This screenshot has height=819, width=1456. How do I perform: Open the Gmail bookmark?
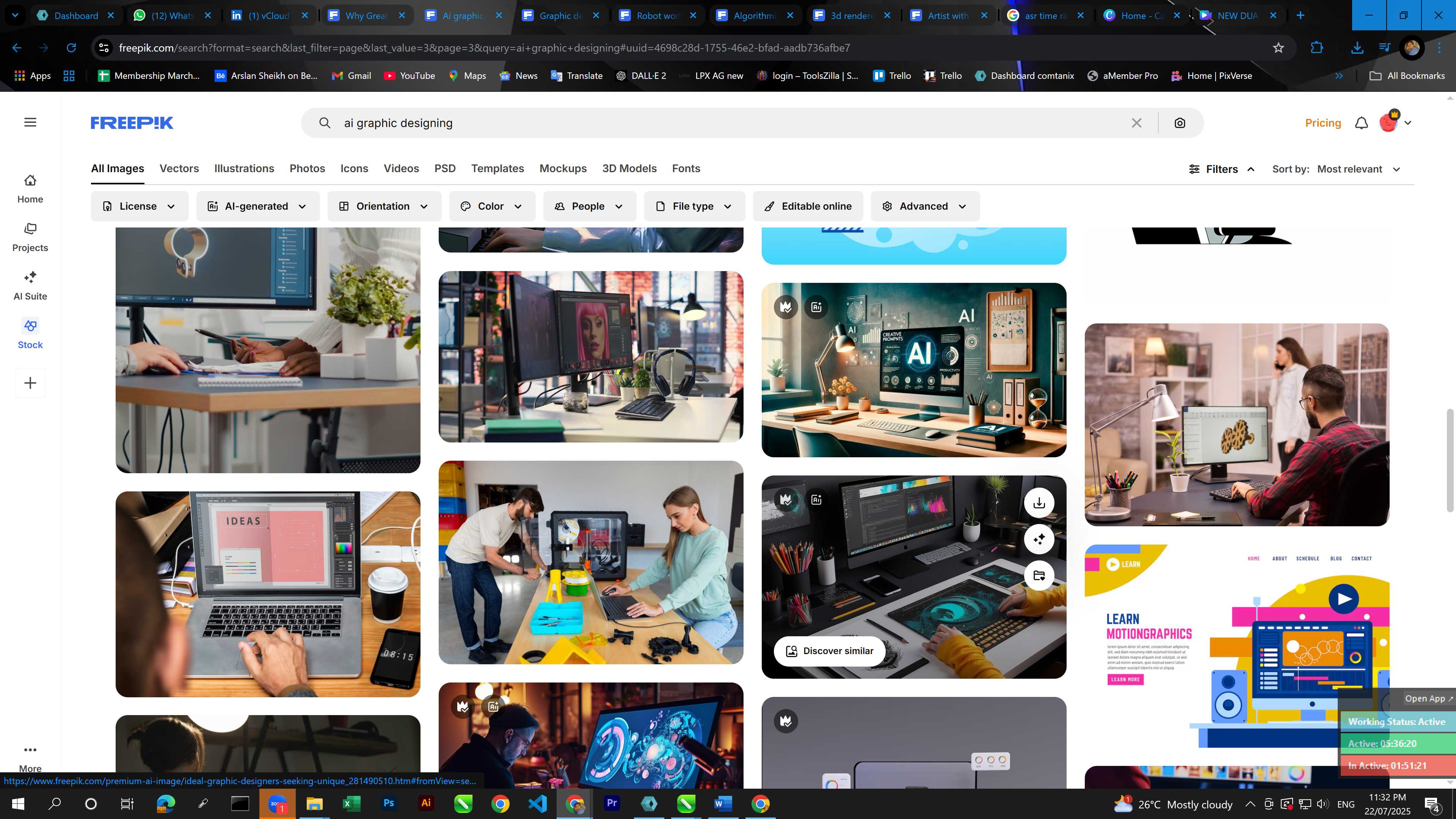pos(351,76)
